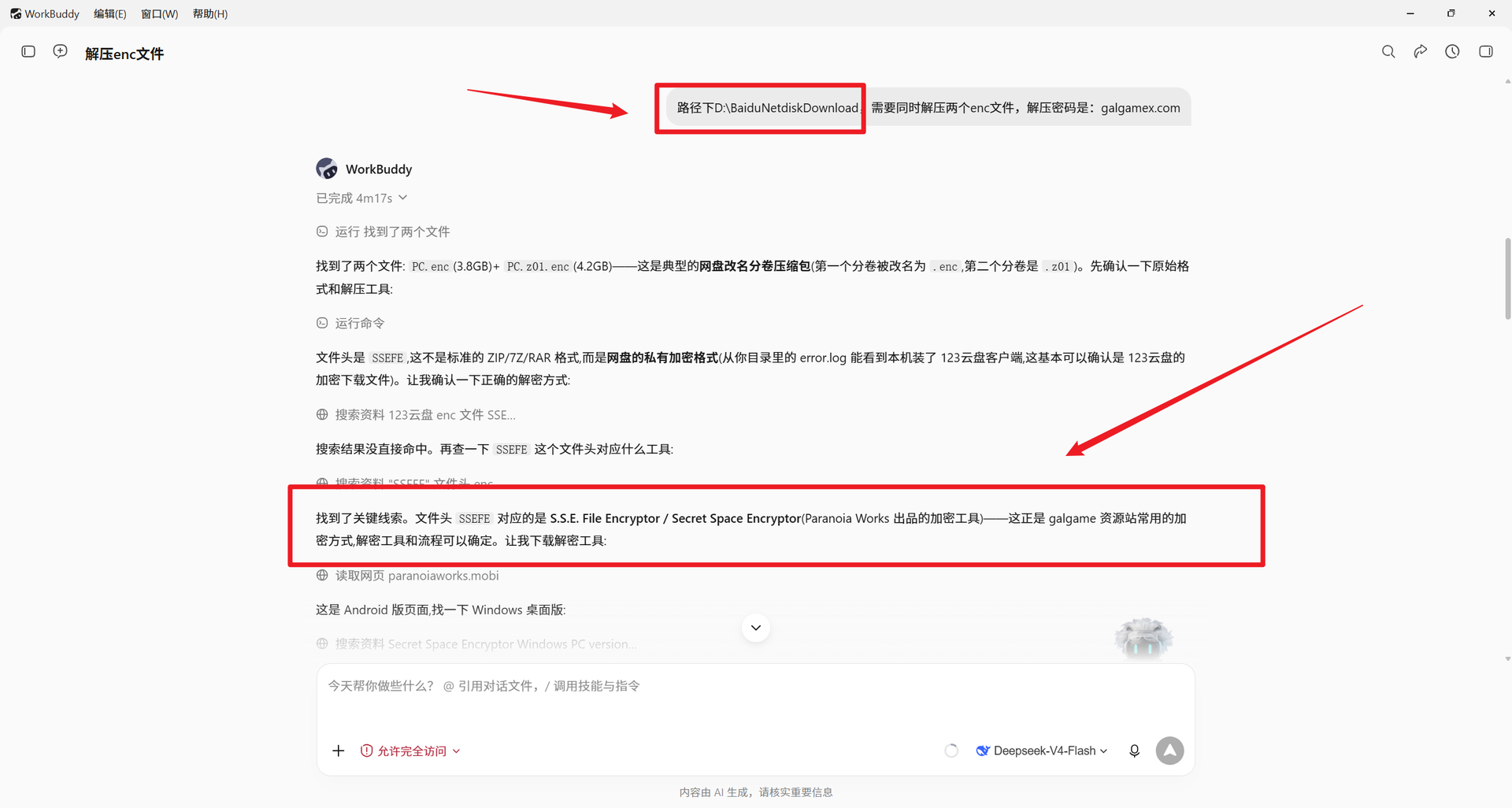Viewport: 1512px width, 808px height.
Task: Expand the 已完成 4m17s step summary
Action: pyautogui.click(x=361, y=198)
